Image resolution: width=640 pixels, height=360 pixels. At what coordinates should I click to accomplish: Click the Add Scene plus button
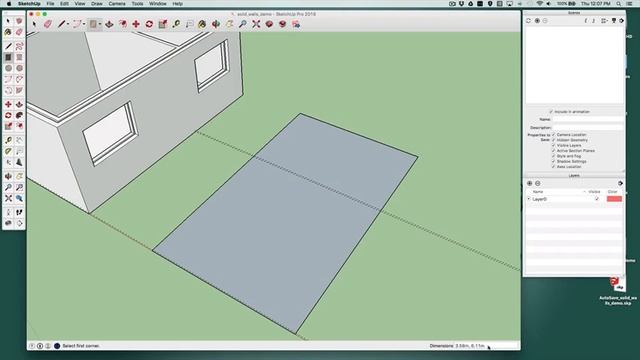click(537, 20)
